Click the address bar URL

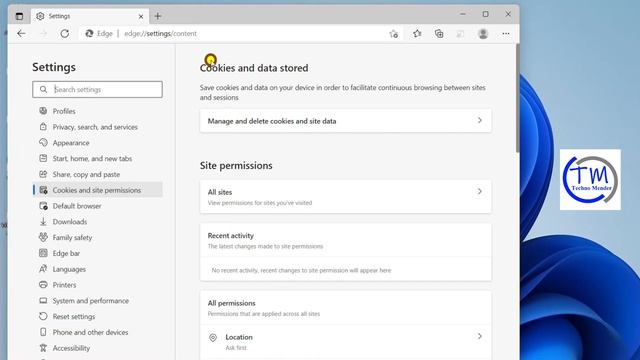click(160, 33)
